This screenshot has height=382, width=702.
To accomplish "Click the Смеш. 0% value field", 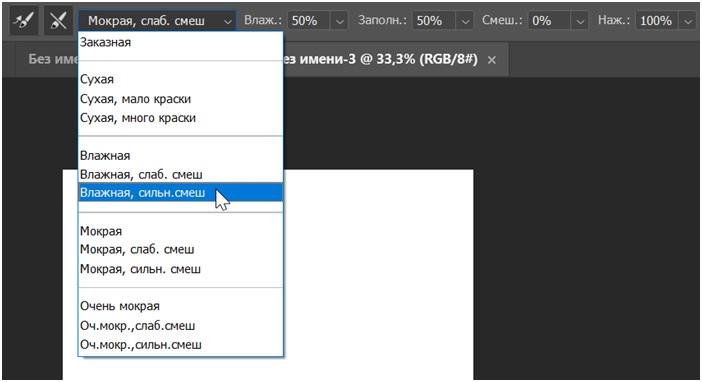I will point(550,21).
